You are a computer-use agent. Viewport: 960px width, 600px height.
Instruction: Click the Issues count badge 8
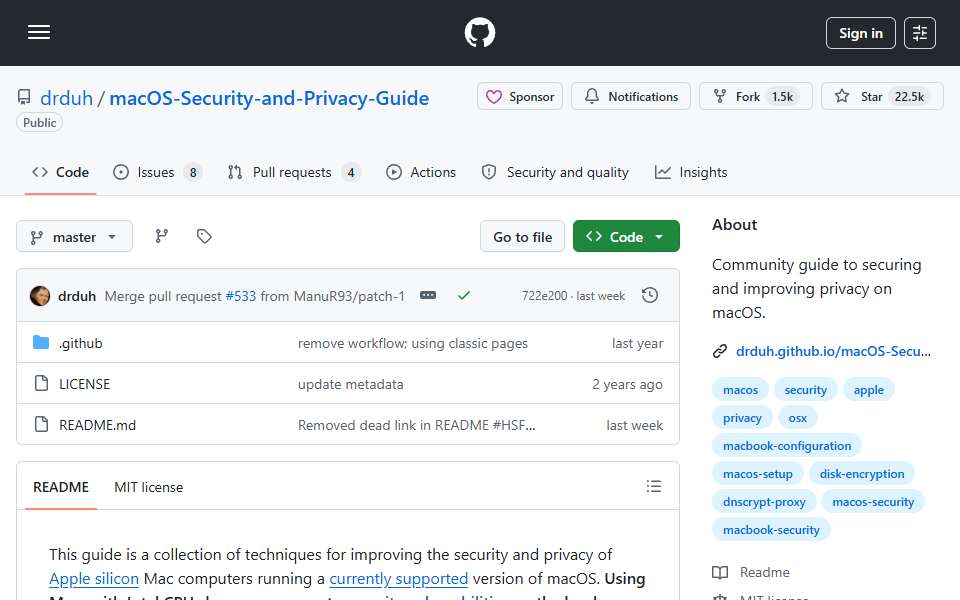[x=193, y=173]
